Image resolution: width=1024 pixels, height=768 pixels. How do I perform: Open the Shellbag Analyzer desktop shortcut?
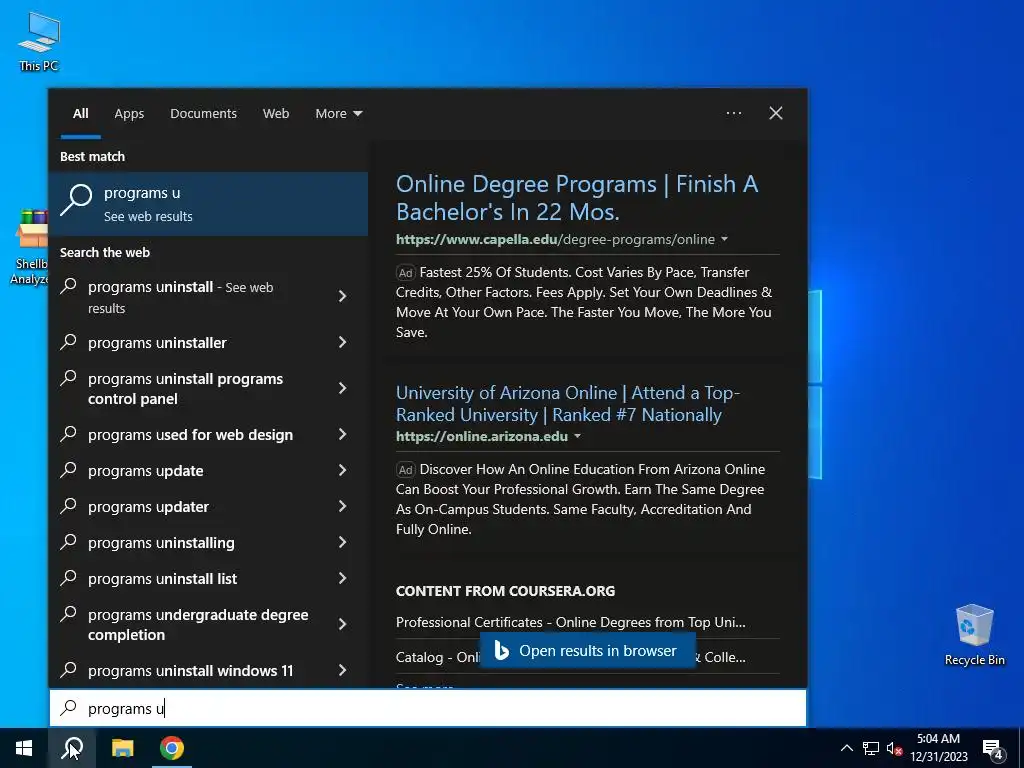pos(29,247)
